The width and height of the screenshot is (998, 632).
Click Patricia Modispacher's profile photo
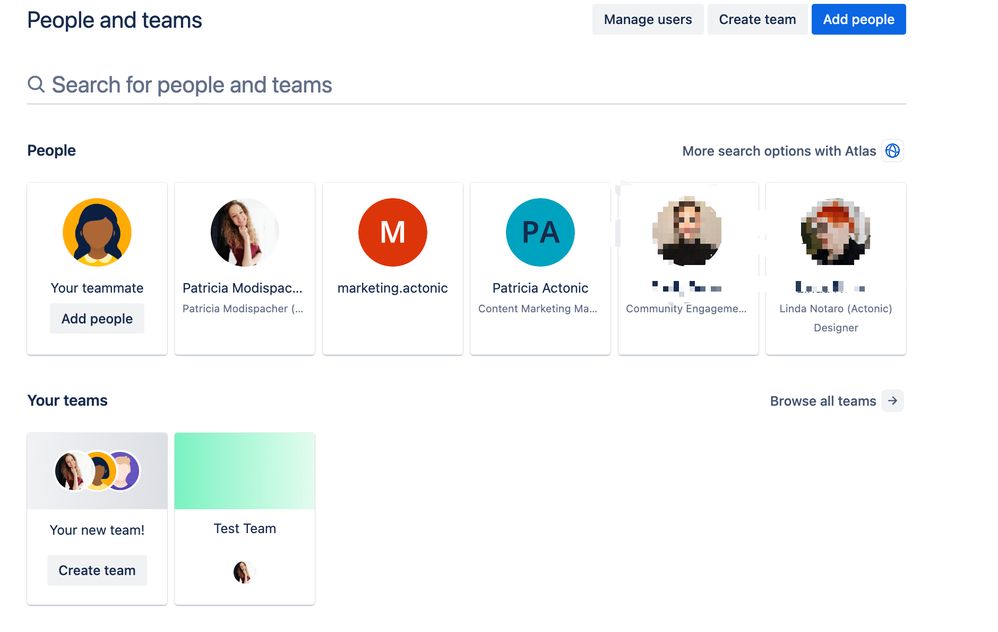point(244,232)
